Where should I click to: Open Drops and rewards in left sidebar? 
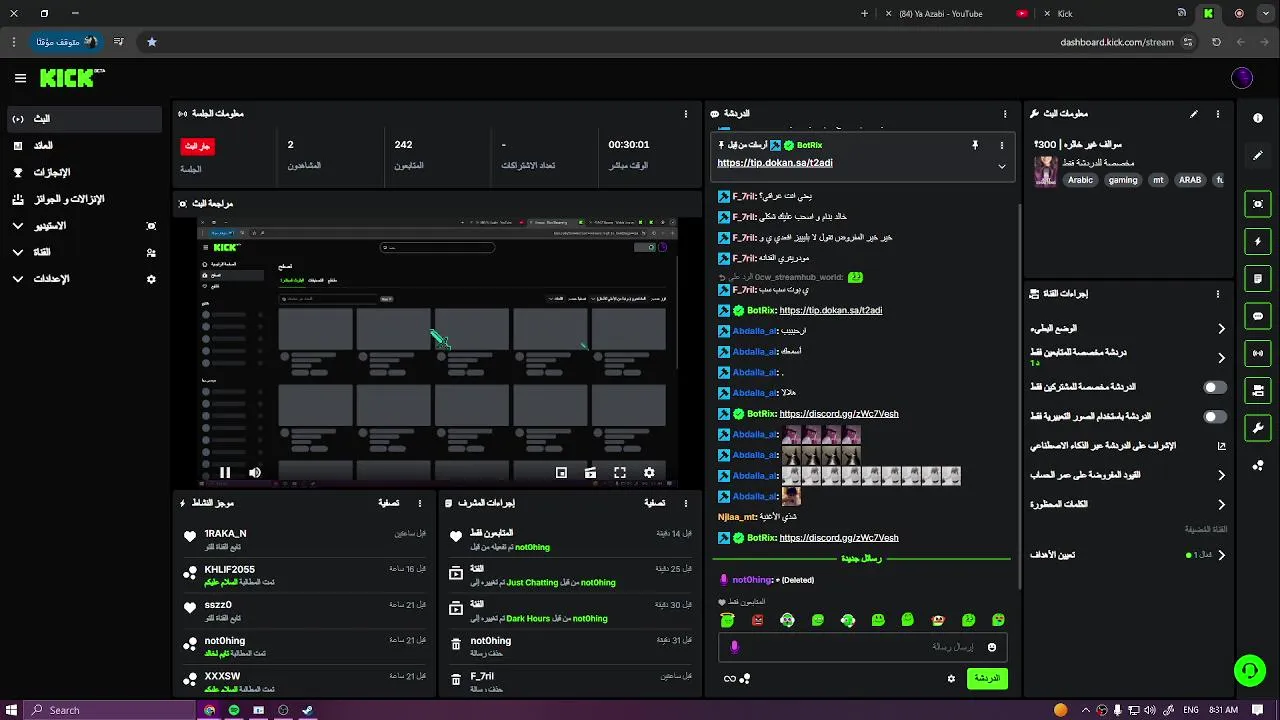click(x=84, y=199)
